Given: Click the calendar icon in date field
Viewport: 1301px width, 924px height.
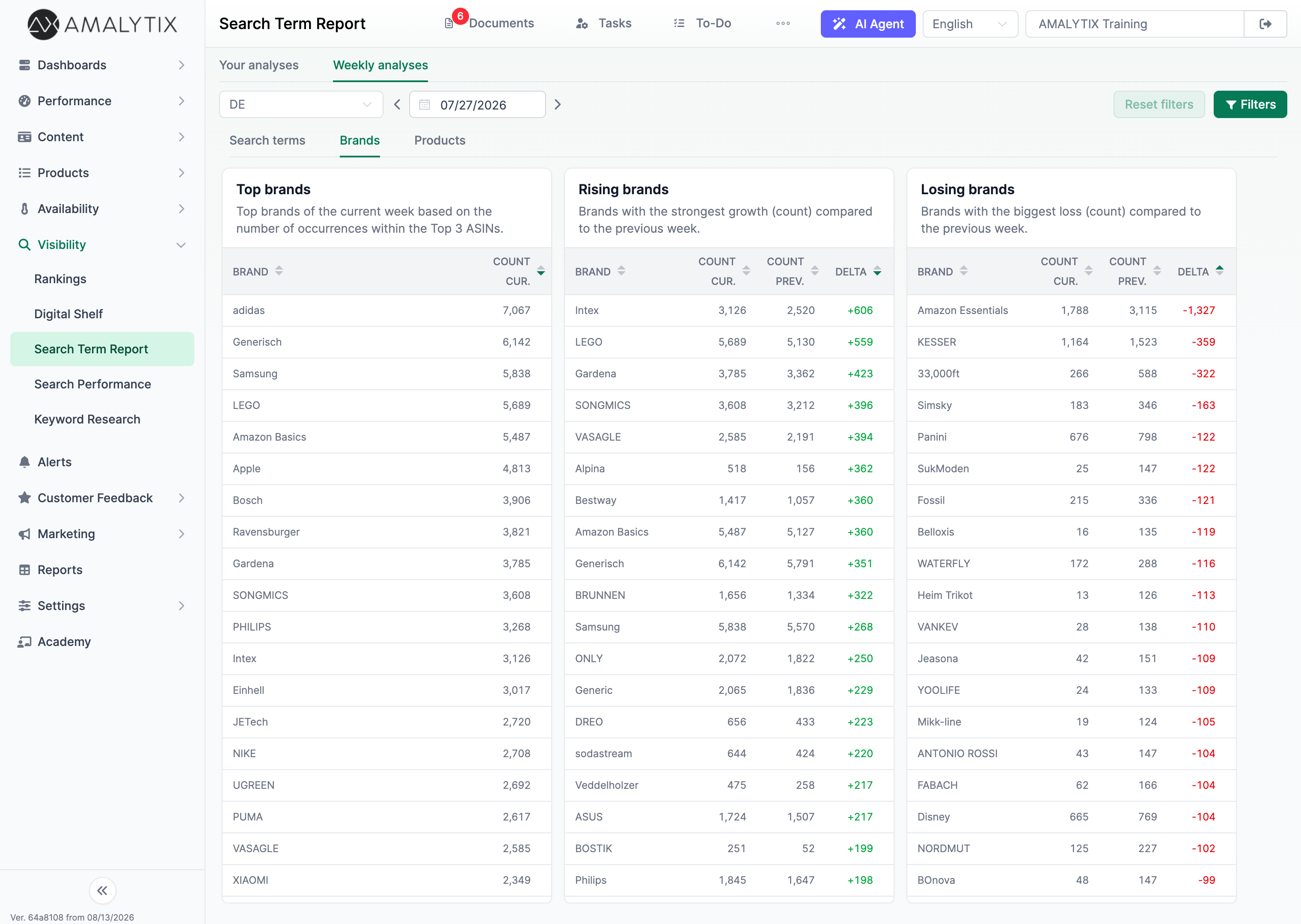Looking at the screenshot, I should [425, 104].
